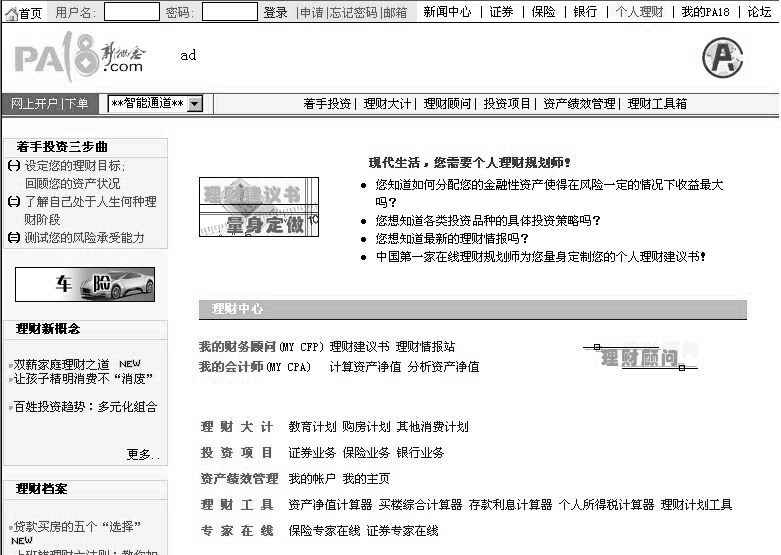The image size is (781, 555).
Task: Open 新闻中心 in top navigation
Action: pos(447,12)
